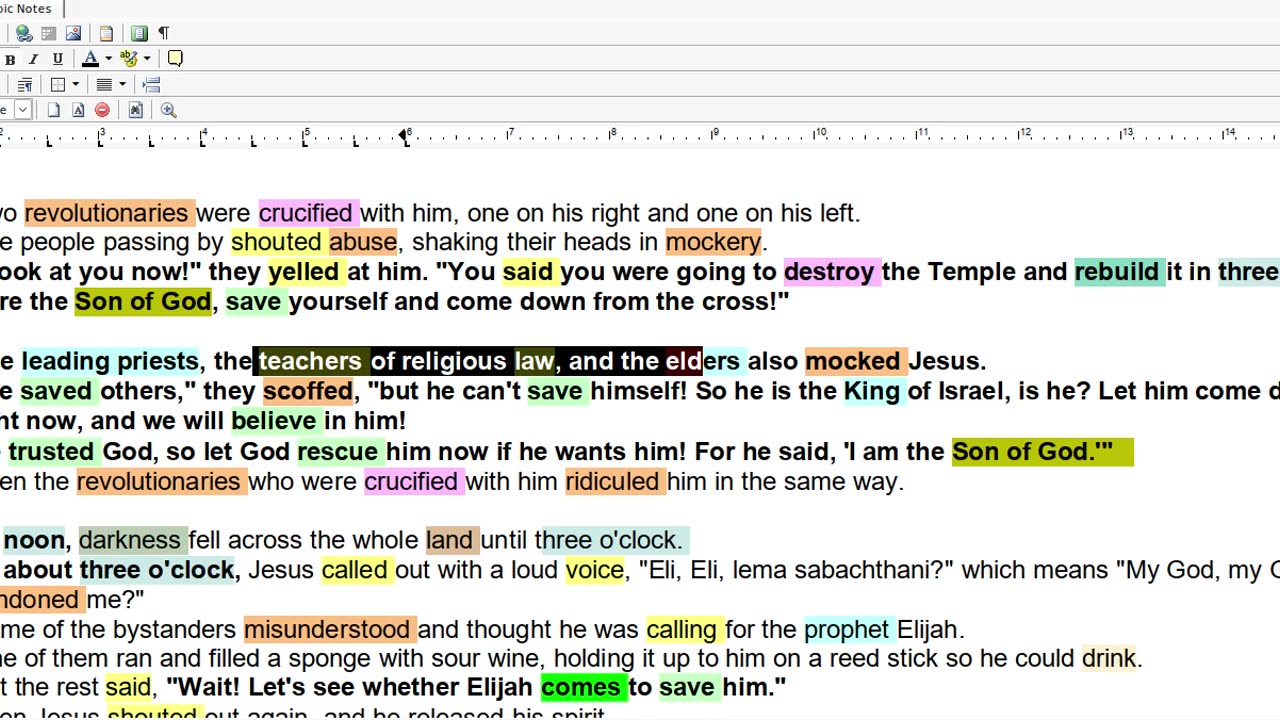
Task: Open the highlight color dropdown arrow
Action: (147, 59)
